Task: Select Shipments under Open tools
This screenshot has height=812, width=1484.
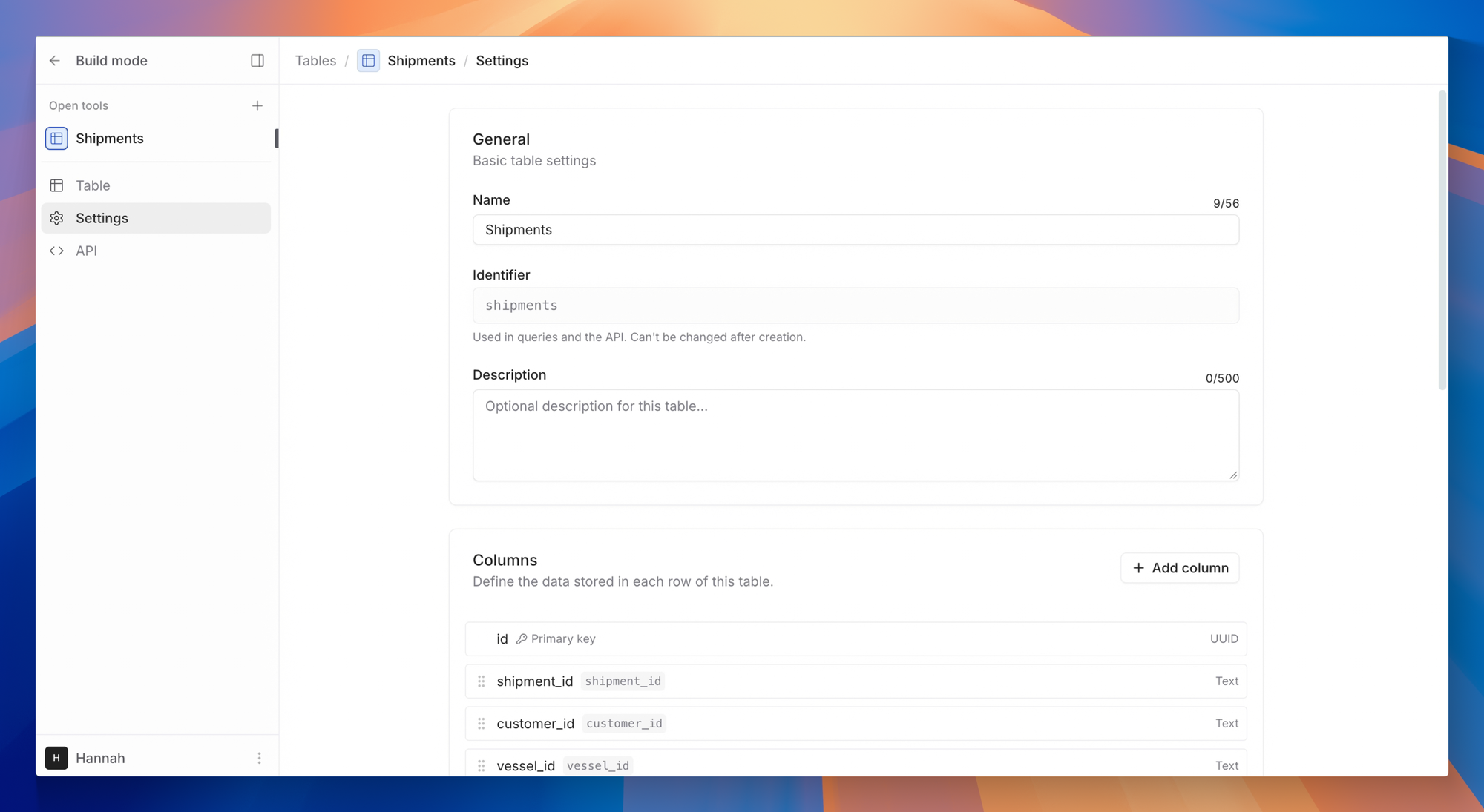Action: pos(156,139)
